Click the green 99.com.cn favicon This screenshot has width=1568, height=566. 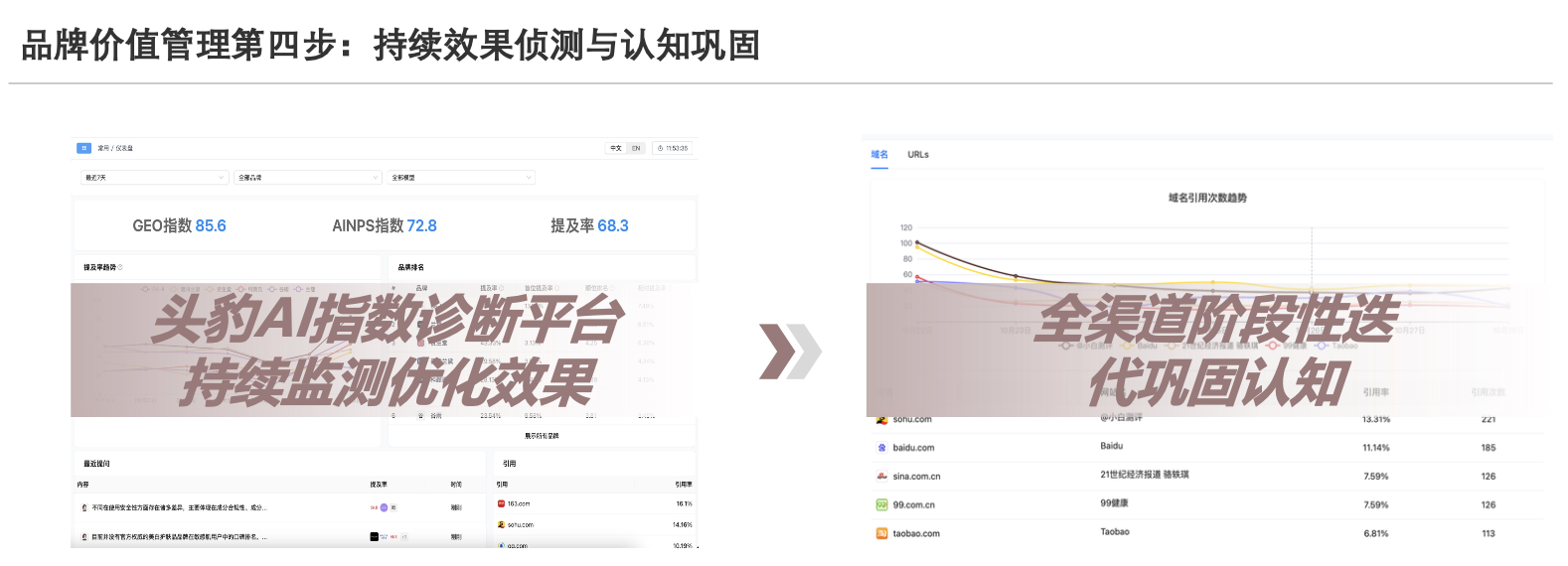[x=881, y=505]
